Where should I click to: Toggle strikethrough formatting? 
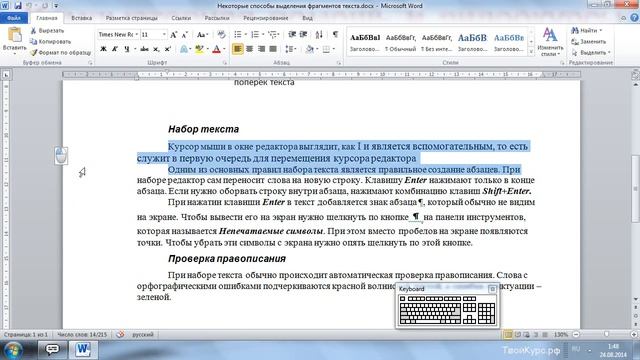tap(144, 49)
